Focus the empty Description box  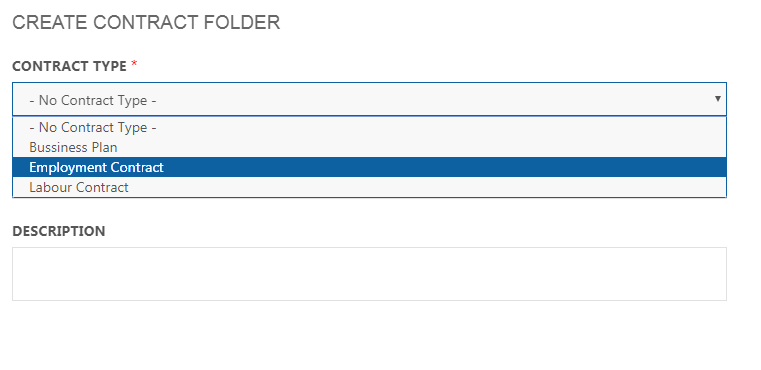(x=369, y=274)
